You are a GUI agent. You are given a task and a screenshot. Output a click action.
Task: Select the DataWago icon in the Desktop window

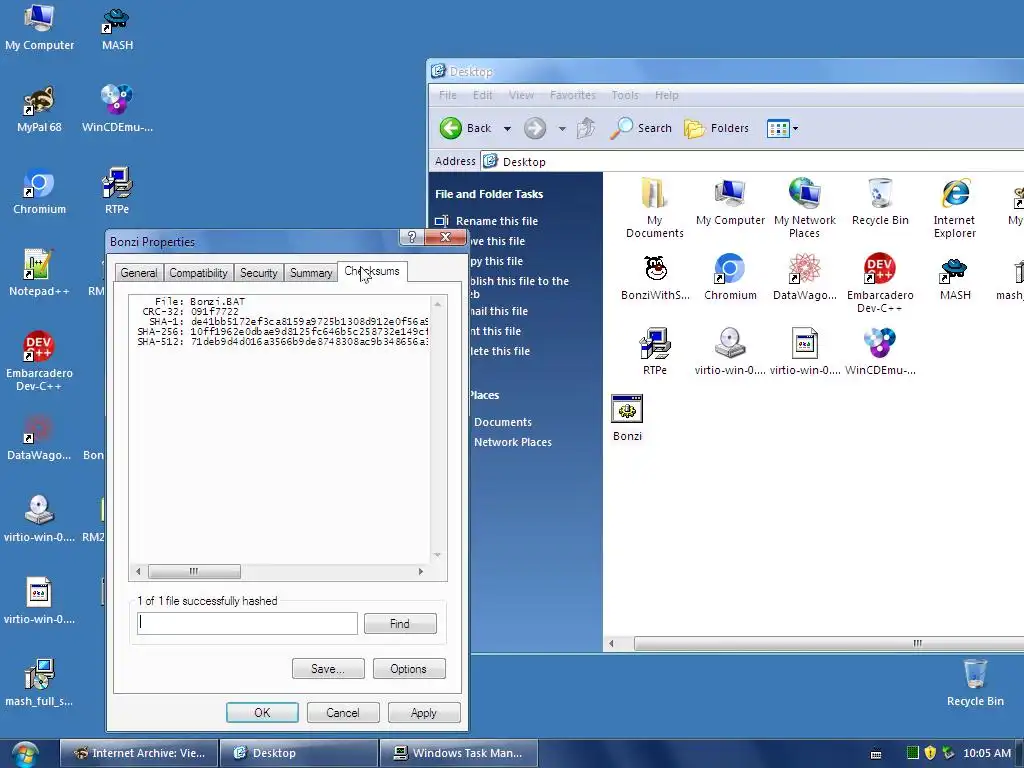pyautogui.click(x=805, y=277)
